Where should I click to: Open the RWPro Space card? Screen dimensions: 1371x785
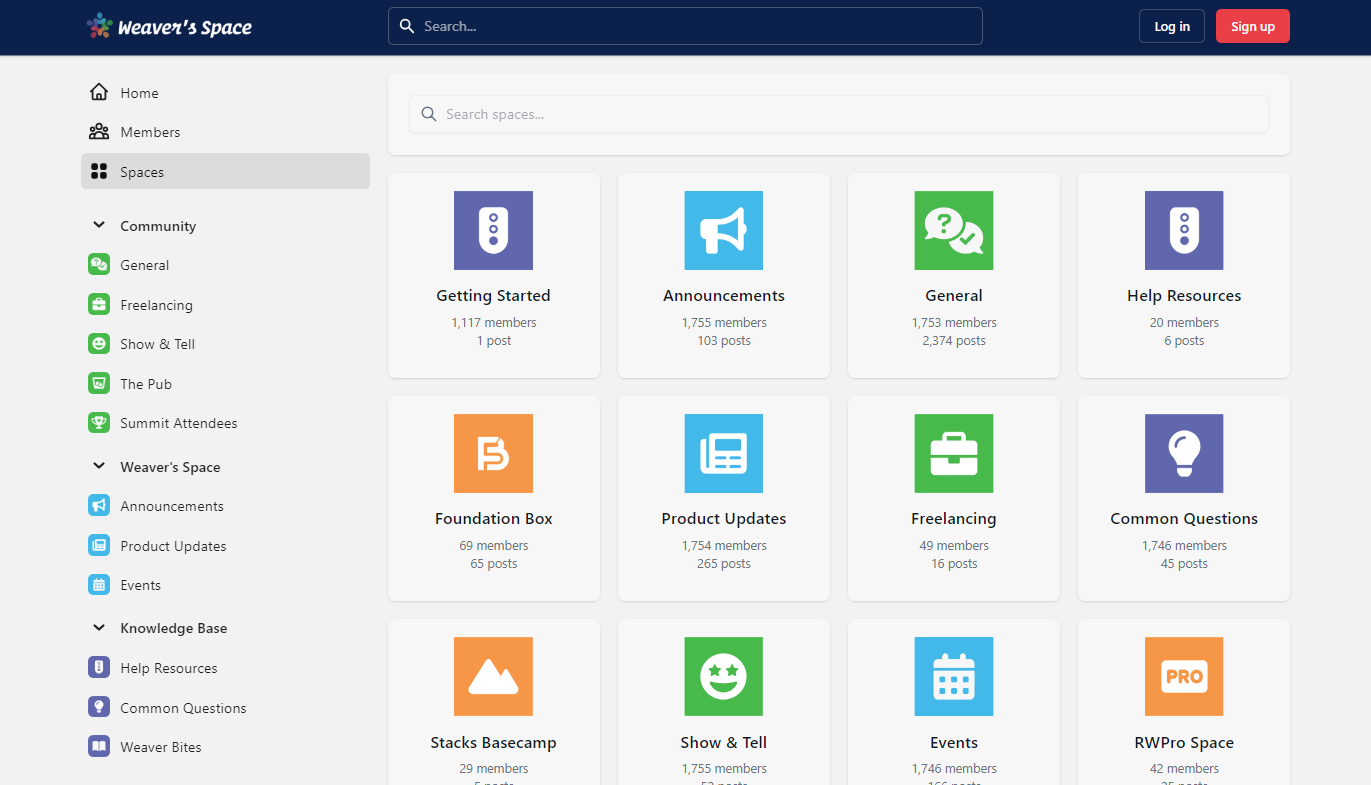point(1183,700)
